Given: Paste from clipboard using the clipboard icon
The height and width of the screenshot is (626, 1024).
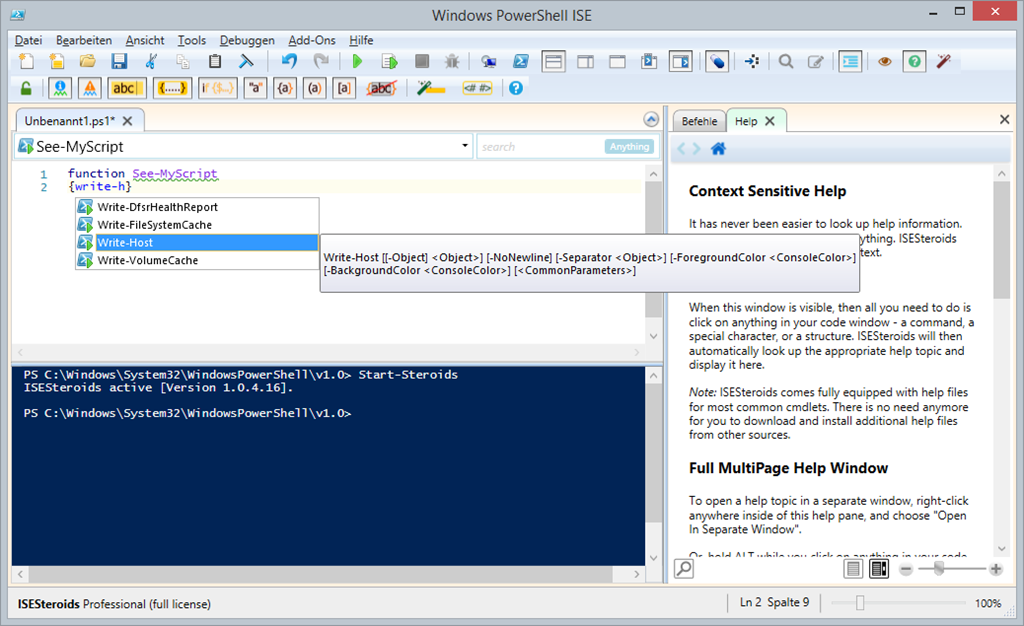Looking at the screenshot, I should (214, 61).
